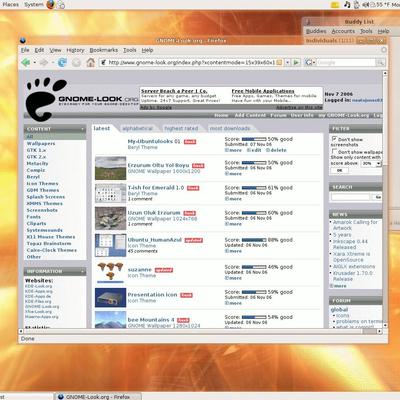400x400 pixels.
Task: Click the tray icon left of the speaker
Action: 357,5
